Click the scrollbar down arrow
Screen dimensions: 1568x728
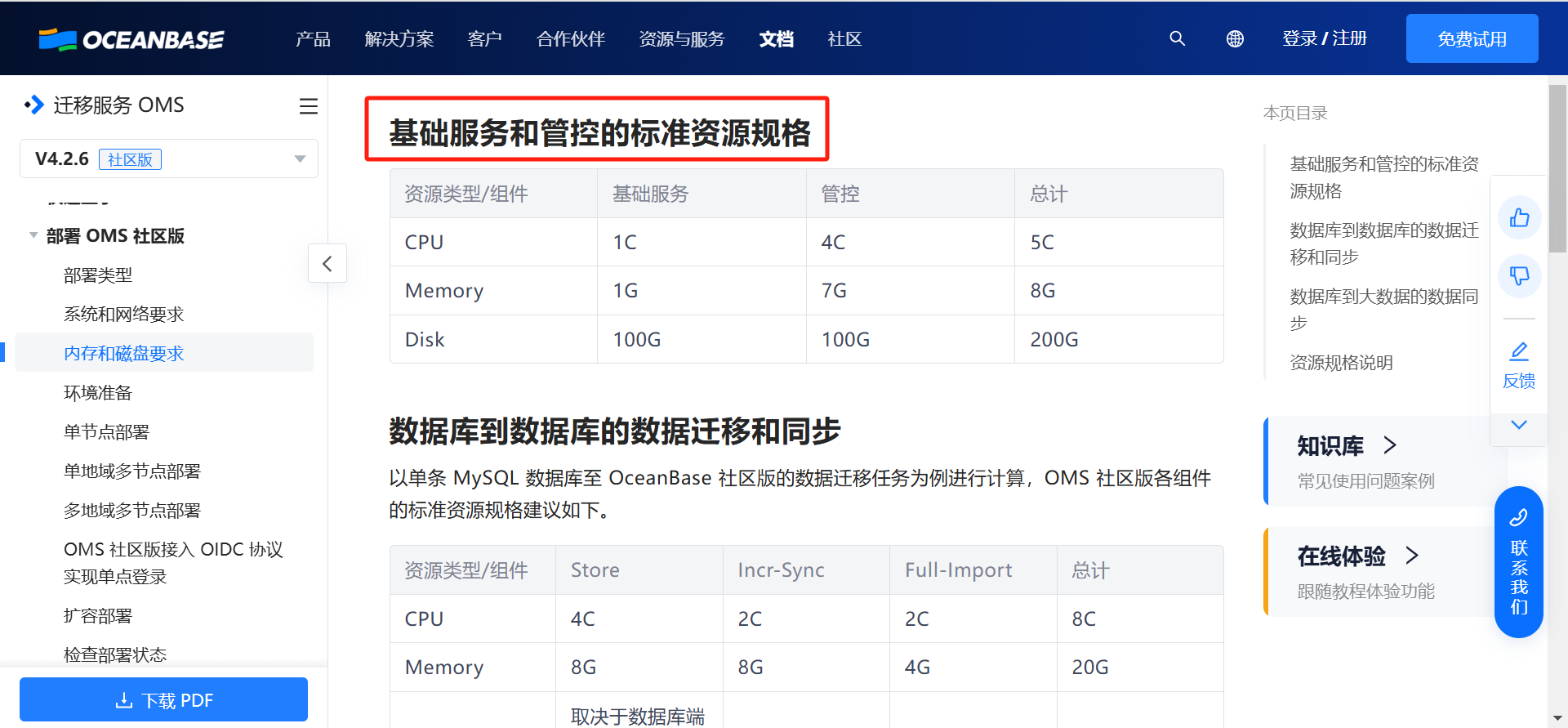coord(1558,719)
